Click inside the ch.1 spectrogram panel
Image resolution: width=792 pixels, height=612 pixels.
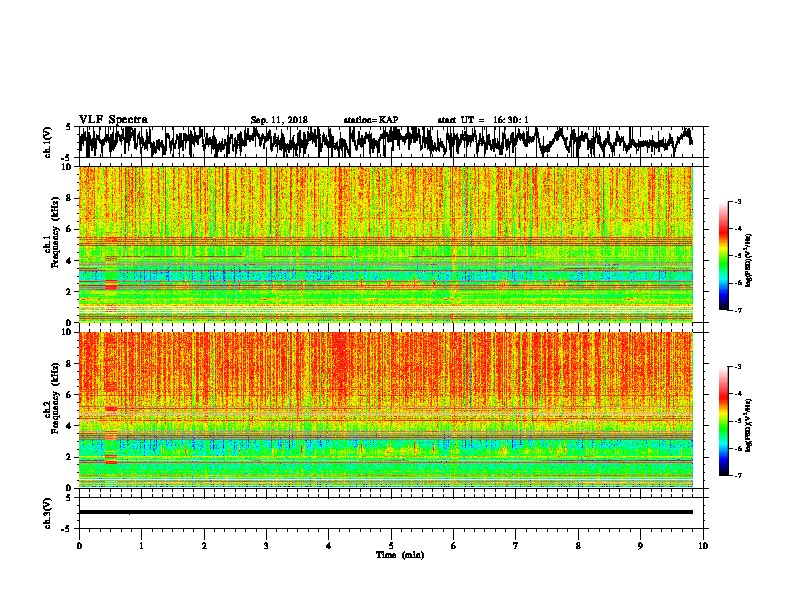pos(385,244)
